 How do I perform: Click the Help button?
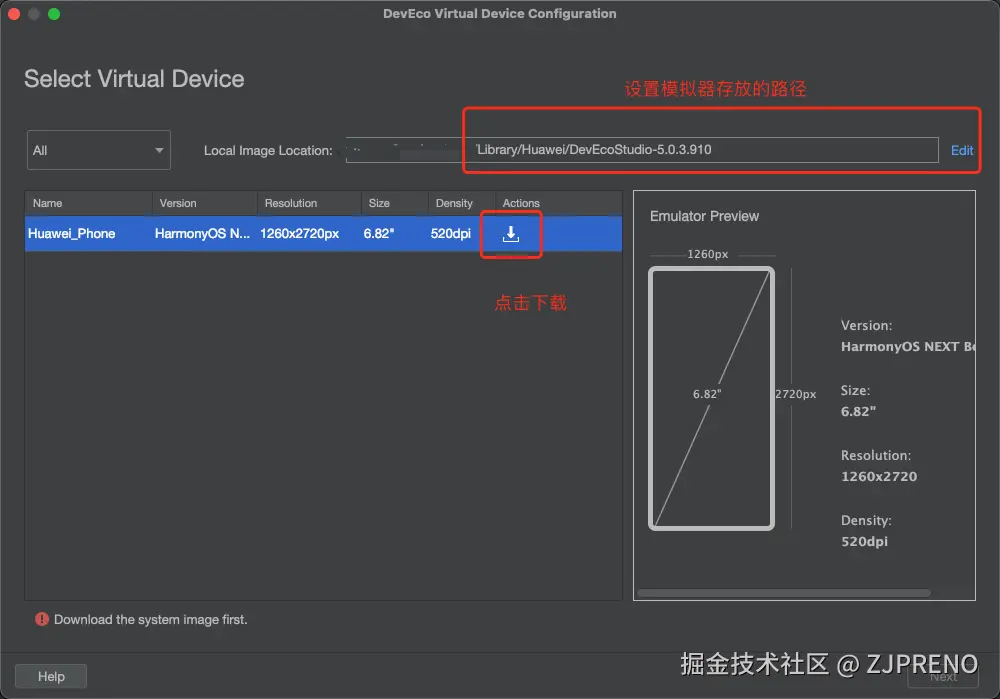[x=51, y=676]
